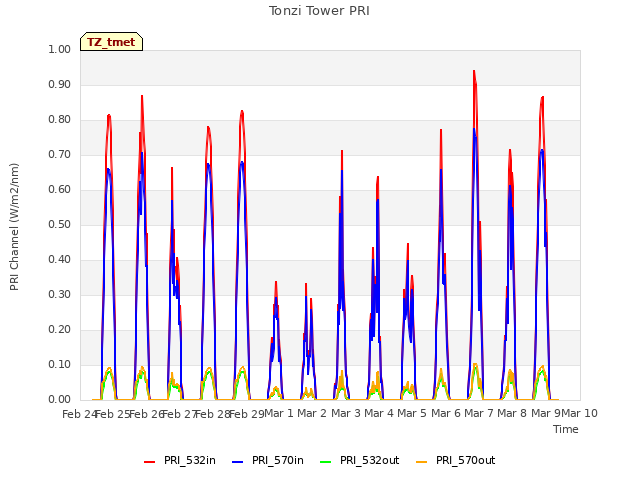Viewport: 640px width, 480px height.
Task: Toggle the PRI_570in legend entry
Action: point(268,460)
